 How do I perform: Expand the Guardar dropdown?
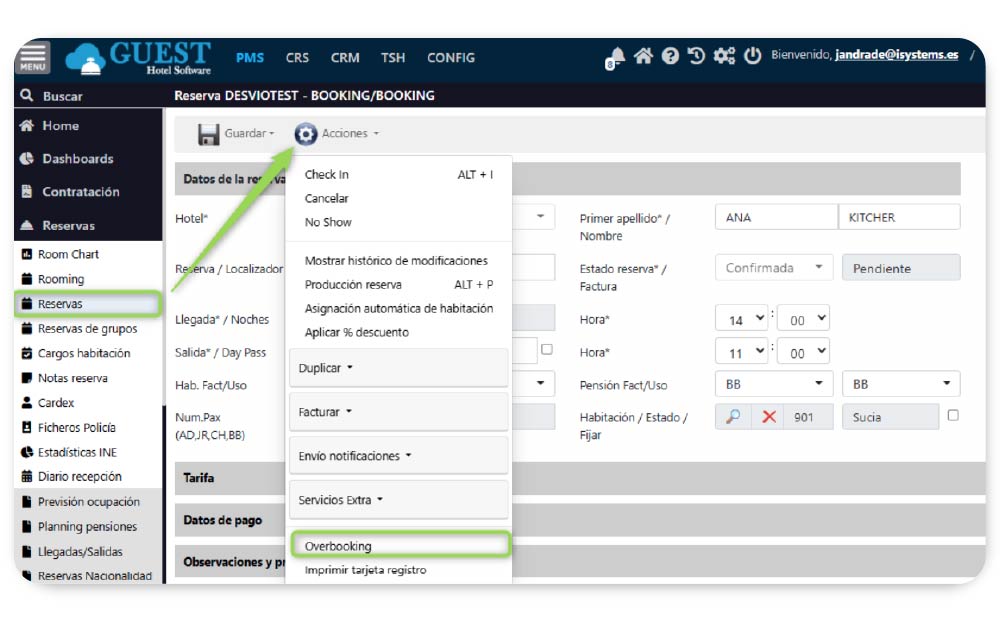point(236,133)
